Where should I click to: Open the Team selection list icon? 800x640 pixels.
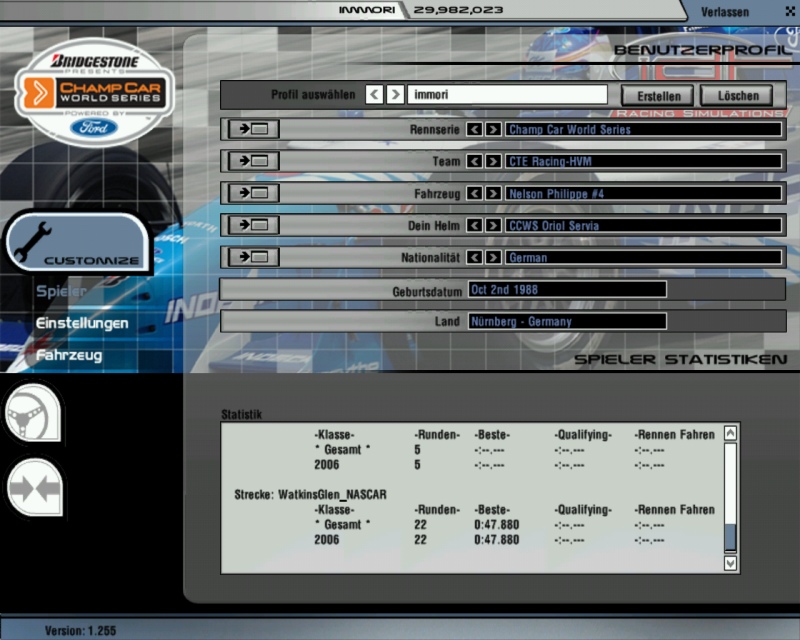[x=252, y=162]
